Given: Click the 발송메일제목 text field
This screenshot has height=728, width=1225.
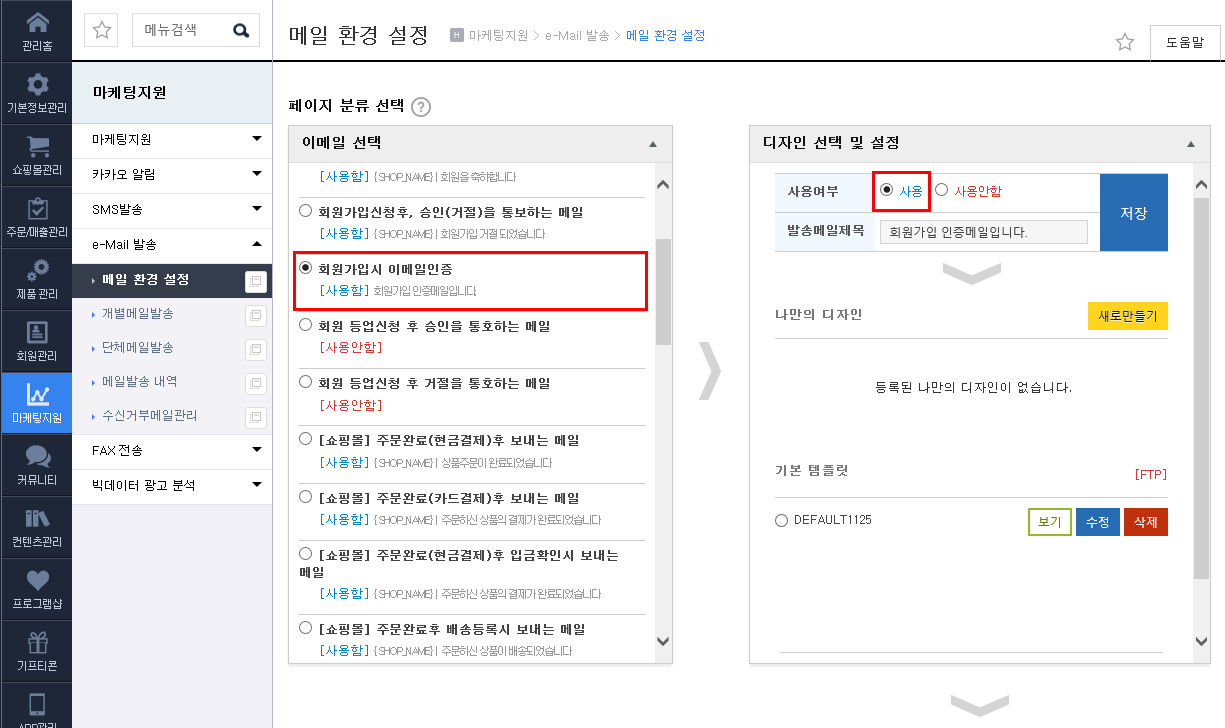Looking at the screenshot, I should [983, 232].
